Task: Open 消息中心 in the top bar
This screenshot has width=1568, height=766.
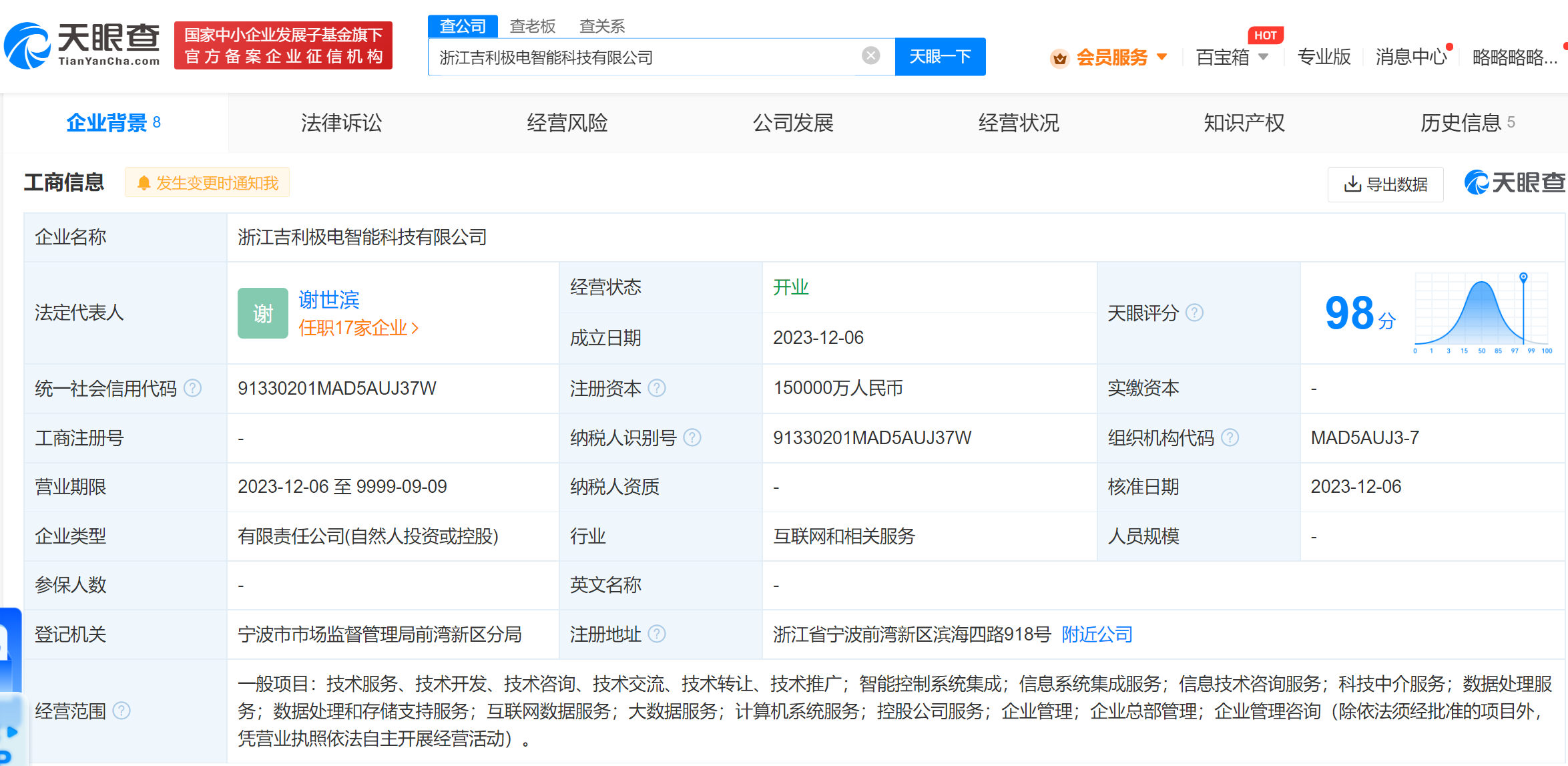Action: [1411, 57]
